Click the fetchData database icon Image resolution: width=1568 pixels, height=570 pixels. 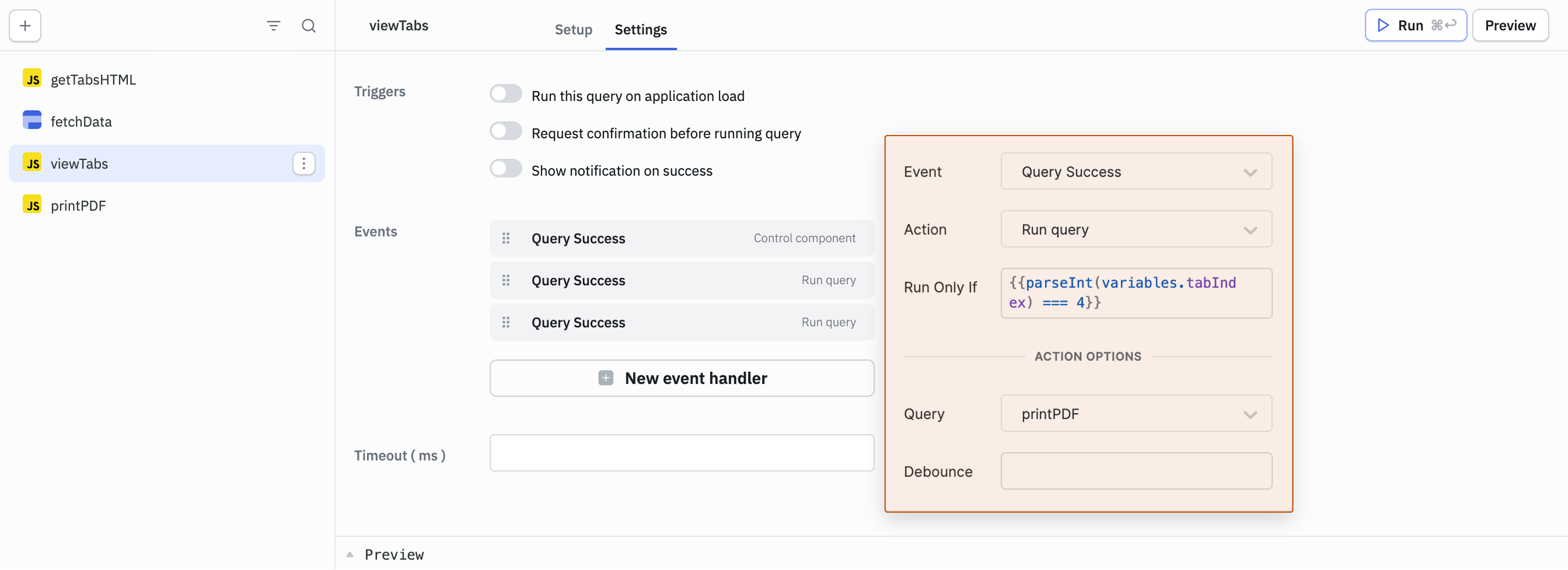(x=32, y=120)
